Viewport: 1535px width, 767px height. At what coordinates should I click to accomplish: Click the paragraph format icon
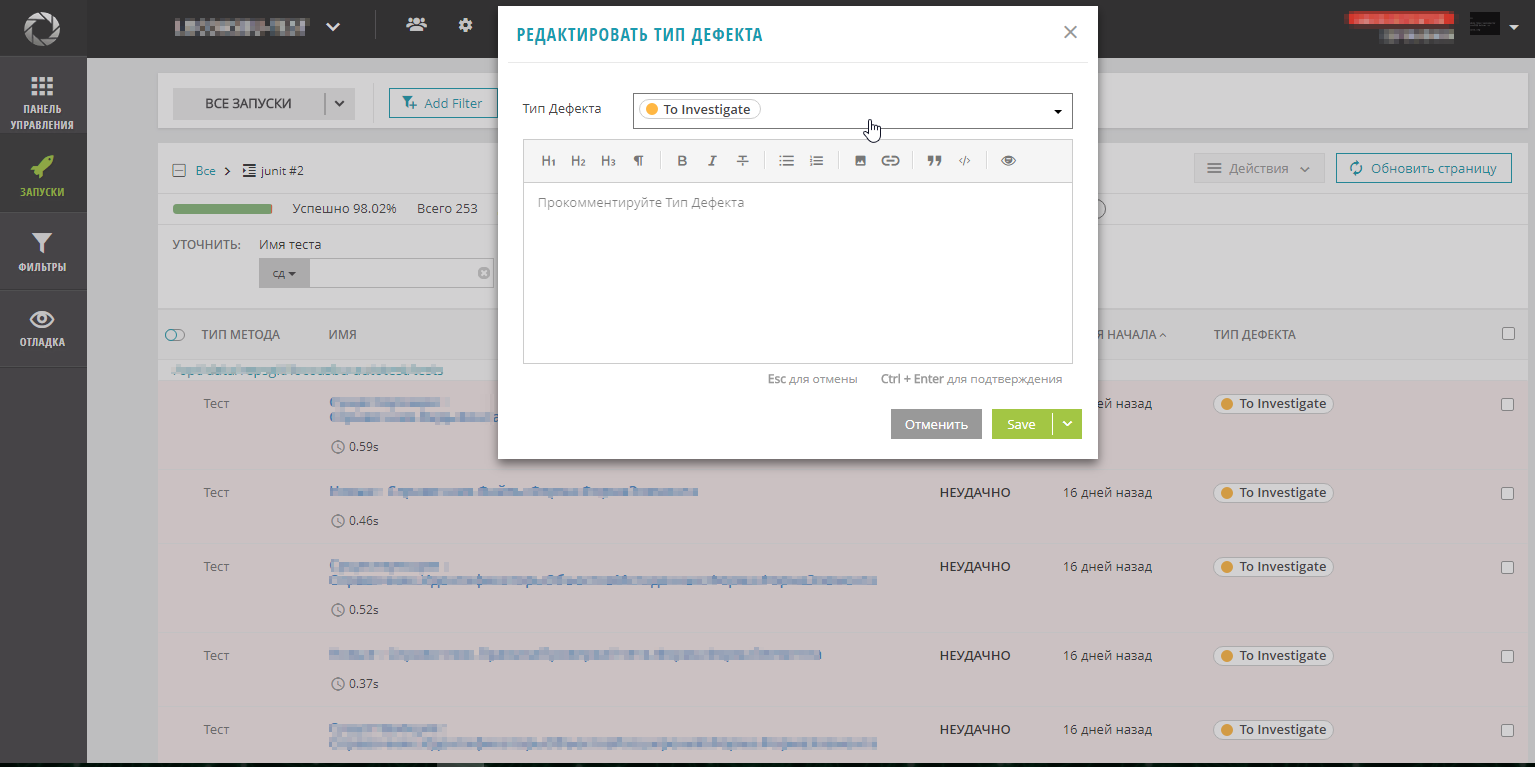tap(638, 161)
